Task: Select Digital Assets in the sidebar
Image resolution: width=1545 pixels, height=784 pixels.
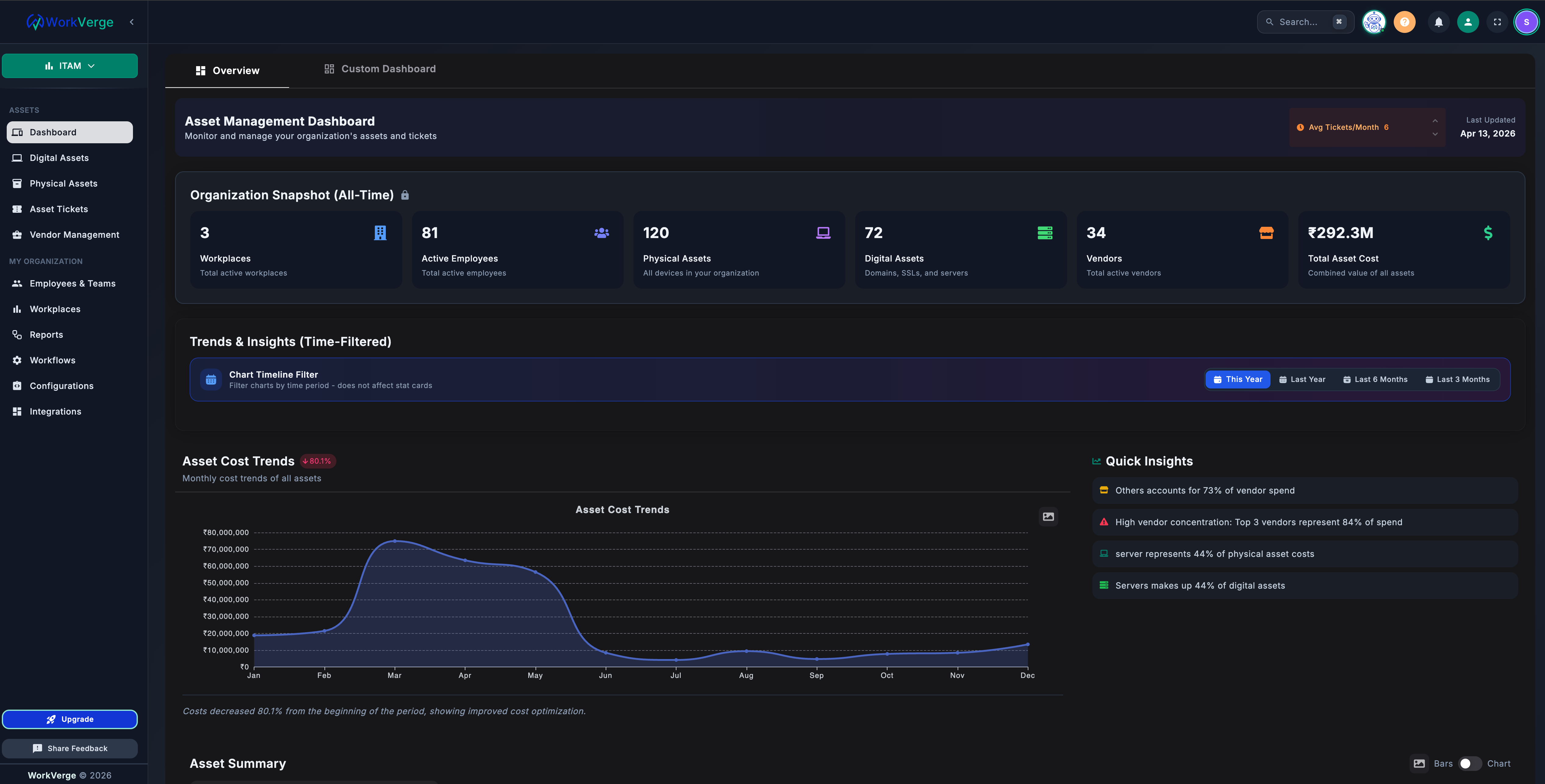Action: tap(59, 158)
